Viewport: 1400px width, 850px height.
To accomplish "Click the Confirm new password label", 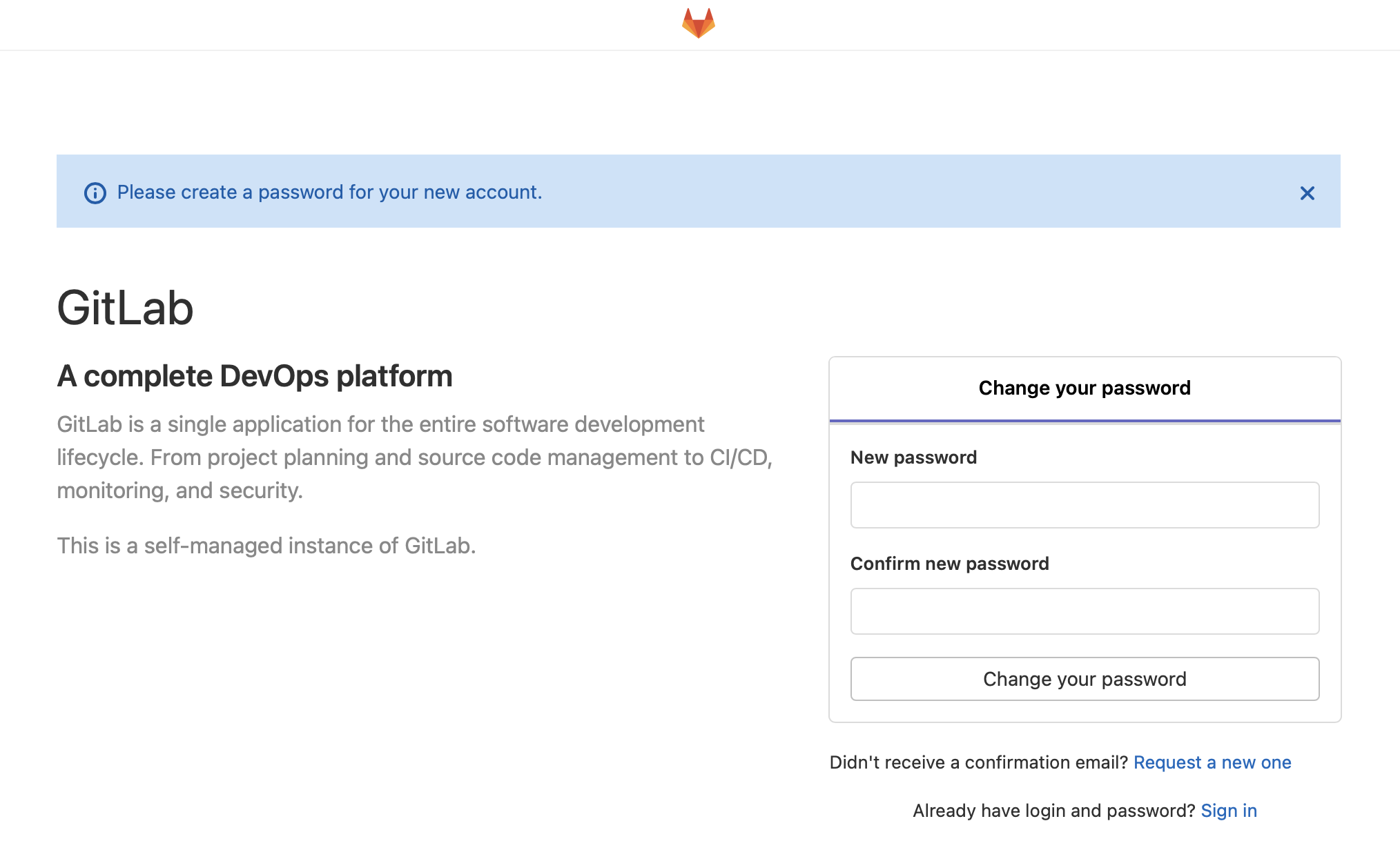I will click(x=950, y=563).
